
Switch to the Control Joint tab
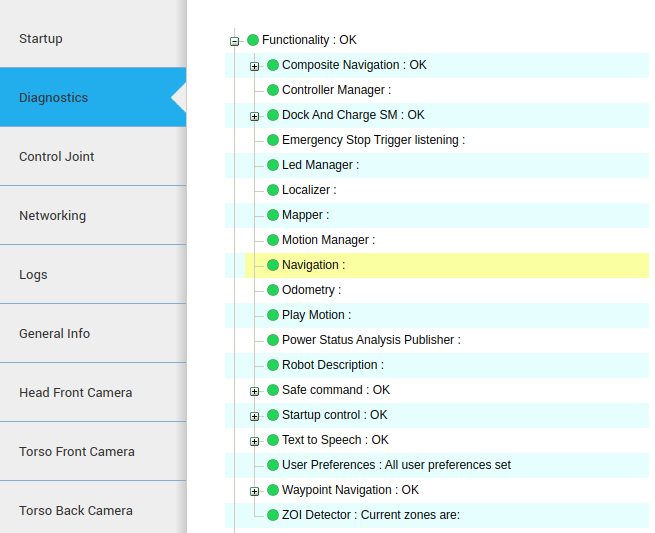click(x=57, y=157)
